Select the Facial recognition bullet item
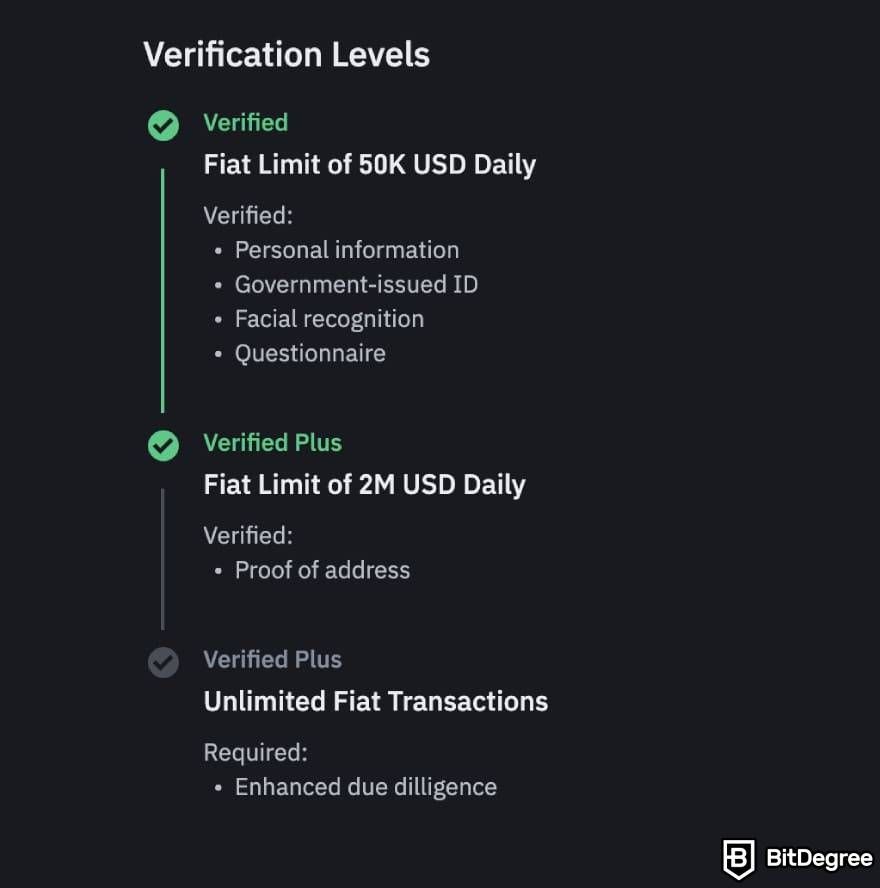Screen dimensions: 880x888 [x=329, y=319]
